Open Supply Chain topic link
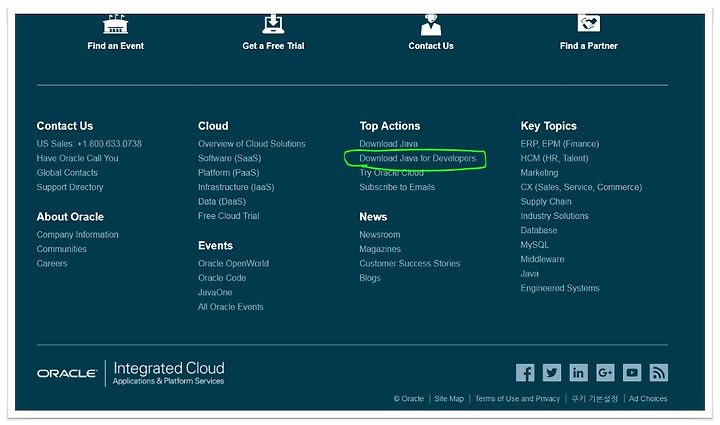This screenshot has height=425, width=720. [x=546, y=201]
